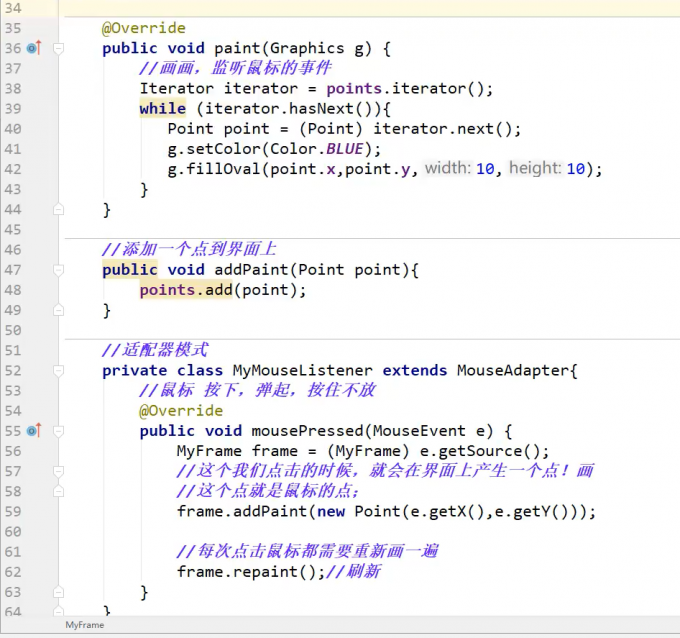Fold the mousePressed method in the gutter
The image size is (680, 638).
58,431
